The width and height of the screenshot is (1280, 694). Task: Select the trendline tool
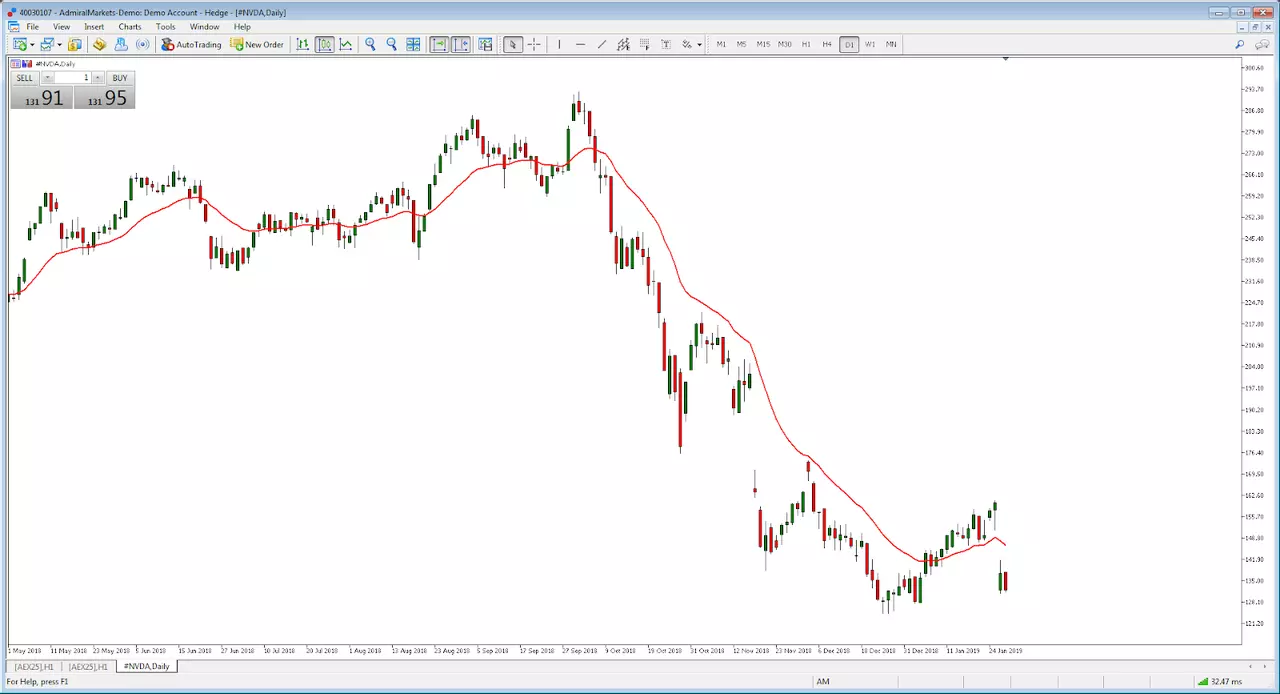601,44
